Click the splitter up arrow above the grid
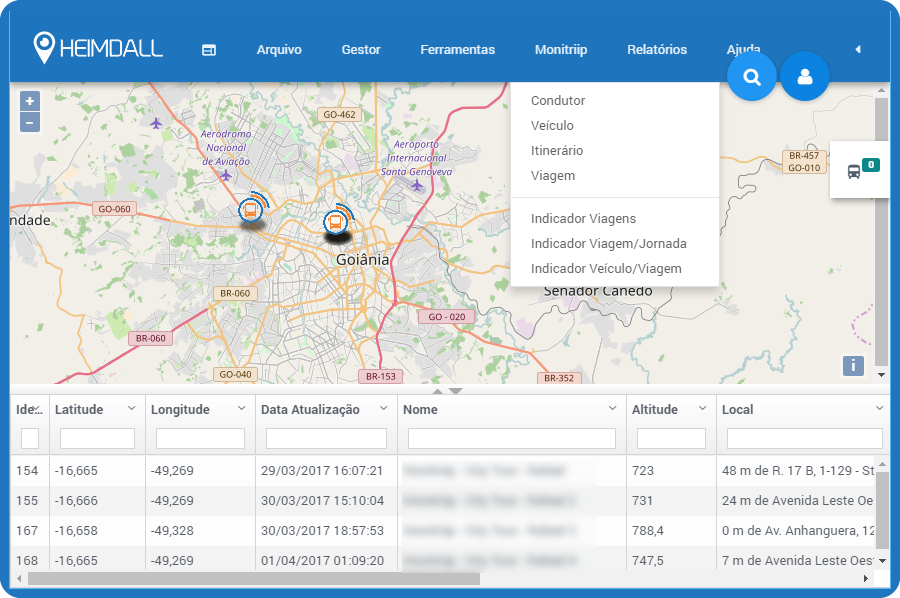This screenshot has width=900, height=598. tap(437, 391)
